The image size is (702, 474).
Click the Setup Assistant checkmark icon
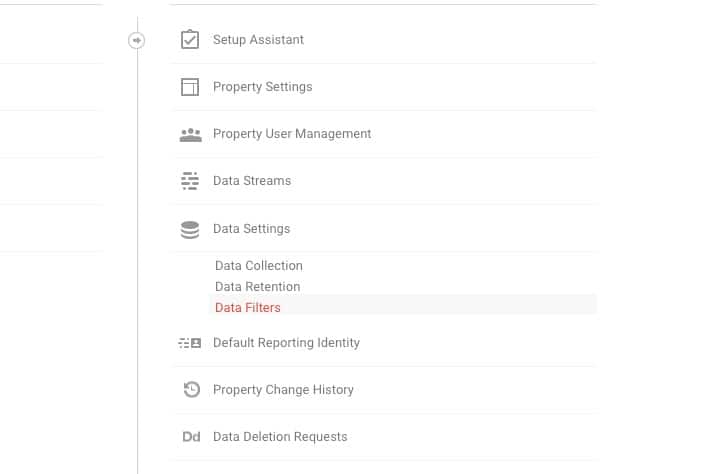pyautogui.click(x=190, y=39)
